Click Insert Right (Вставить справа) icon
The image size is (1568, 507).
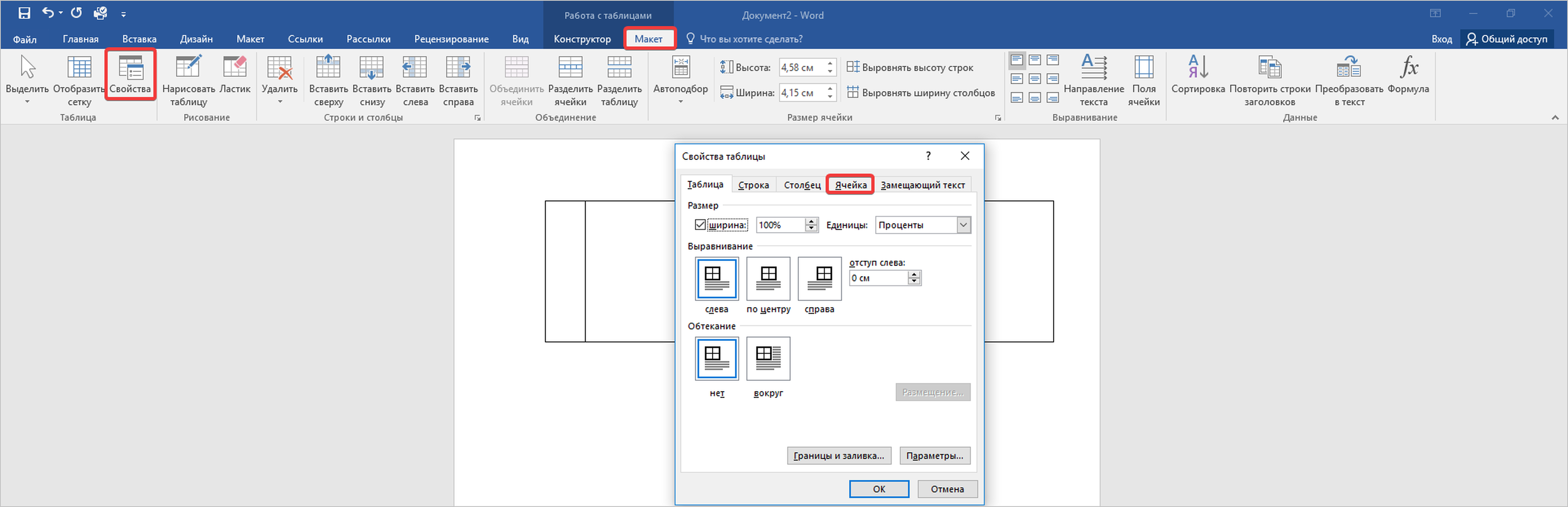coord(458,67)
